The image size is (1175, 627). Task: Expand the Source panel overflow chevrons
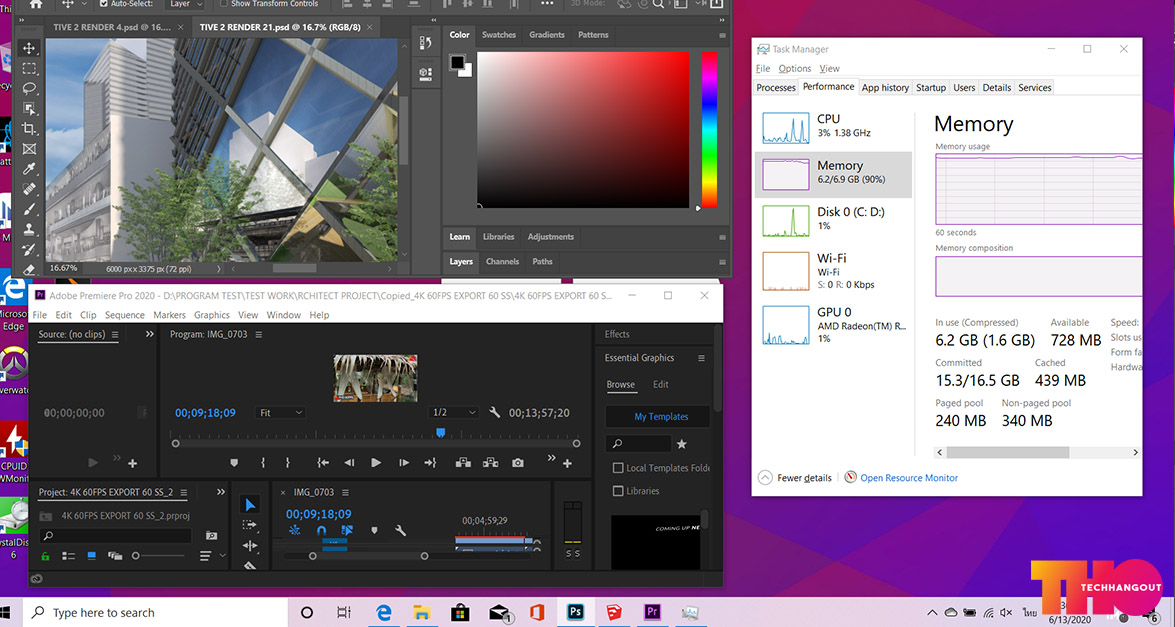click(150, 334)
